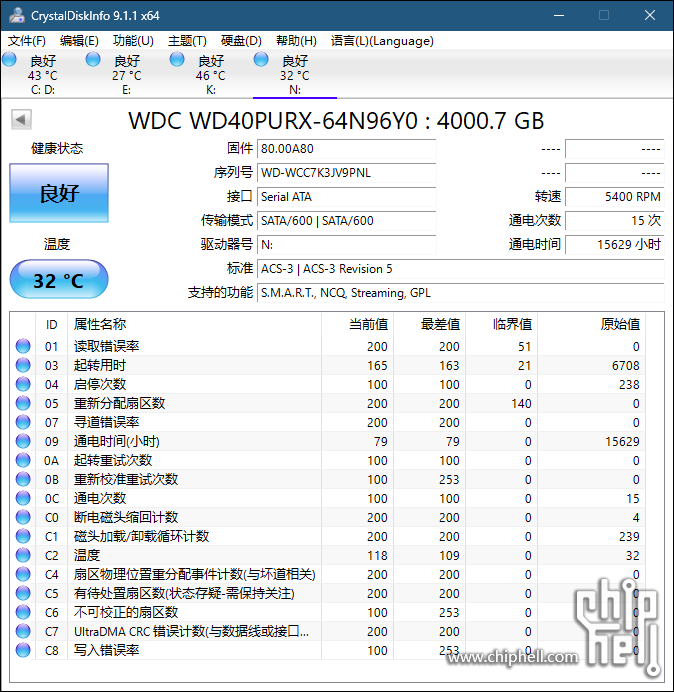Viewport: 674px width, 692px height.
Task: Click the rotation speed field 5400 RPM
Action: pos(614,196)
